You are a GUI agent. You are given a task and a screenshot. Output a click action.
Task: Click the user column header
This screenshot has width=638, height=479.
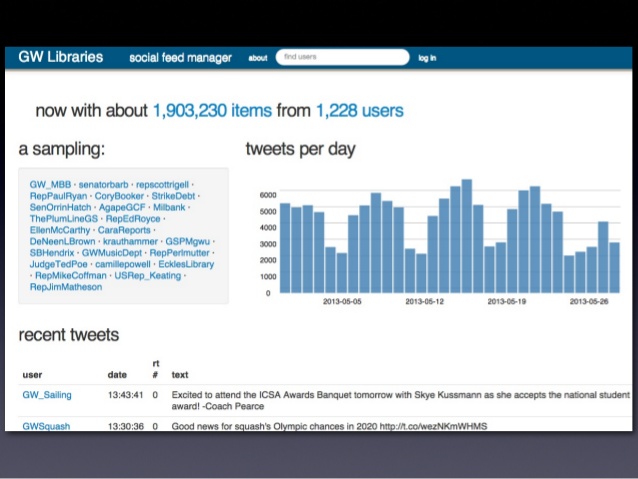[x=32, y=375]
